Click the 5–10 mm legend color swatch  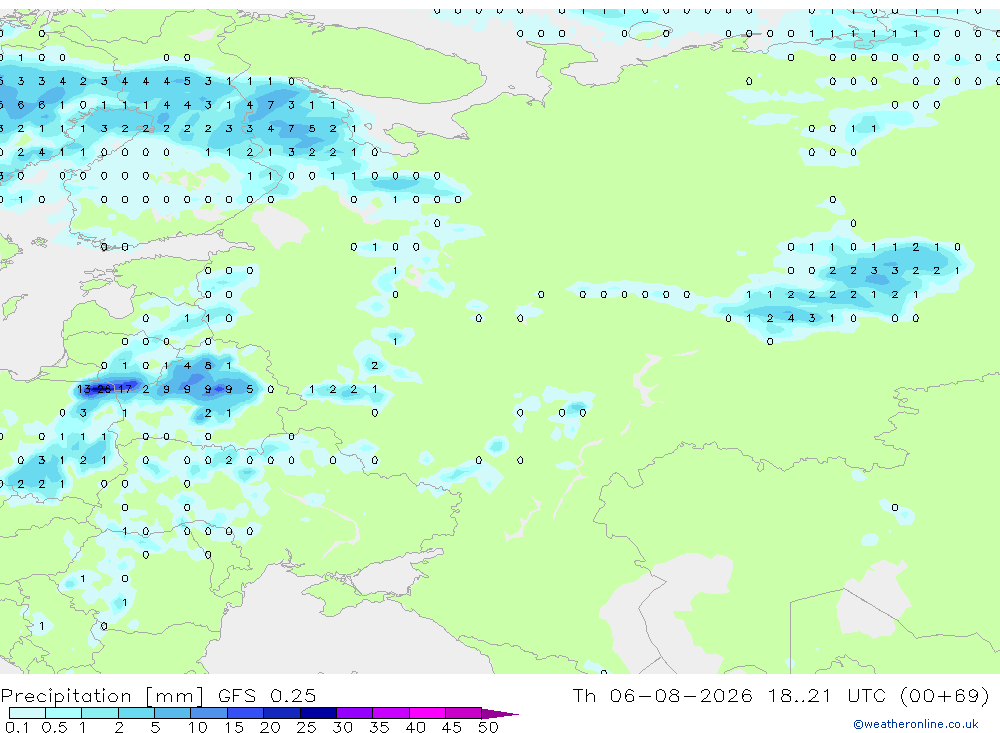173,713
